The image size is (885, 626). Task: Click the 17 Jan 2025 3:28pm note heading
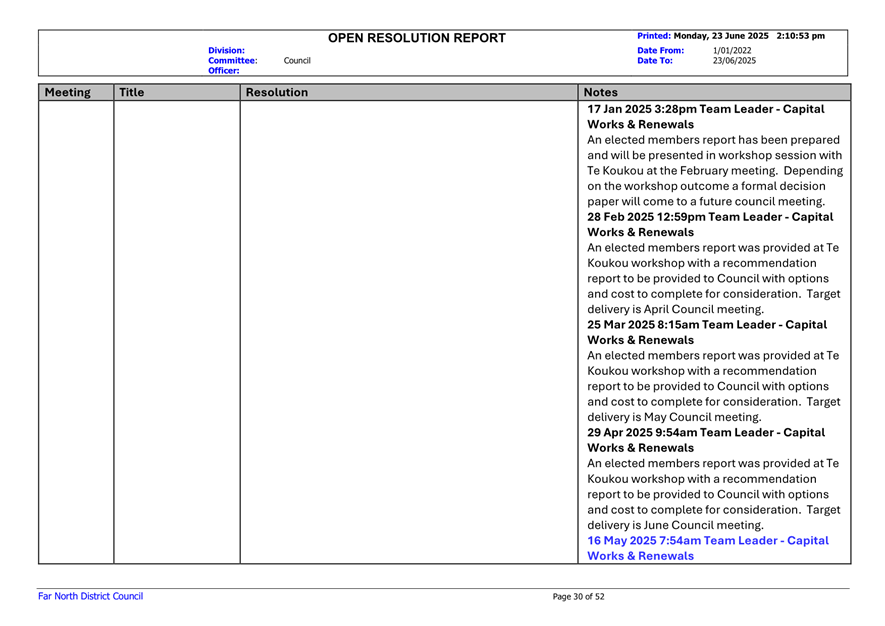(706, 117)
